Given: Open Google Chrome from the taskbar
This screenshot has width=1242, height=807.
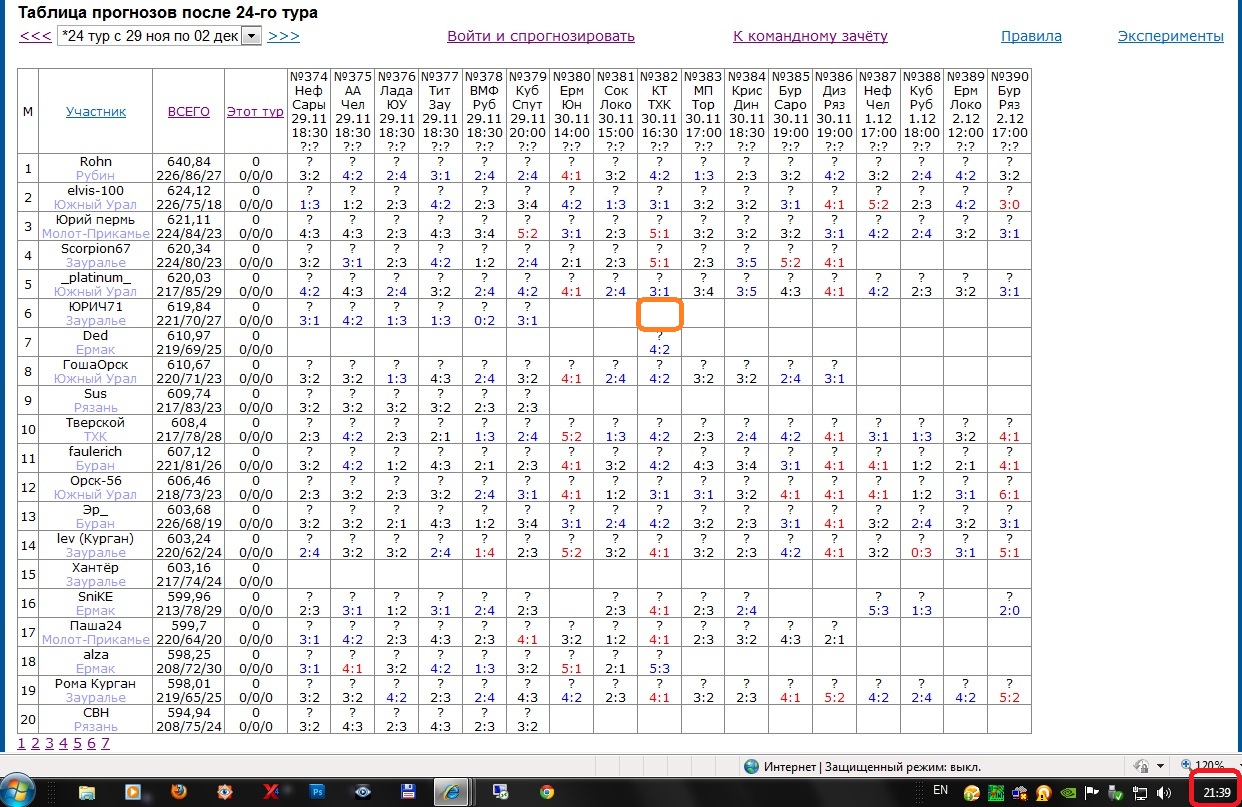Looking at the screenshot, I should tap(546, 792).
